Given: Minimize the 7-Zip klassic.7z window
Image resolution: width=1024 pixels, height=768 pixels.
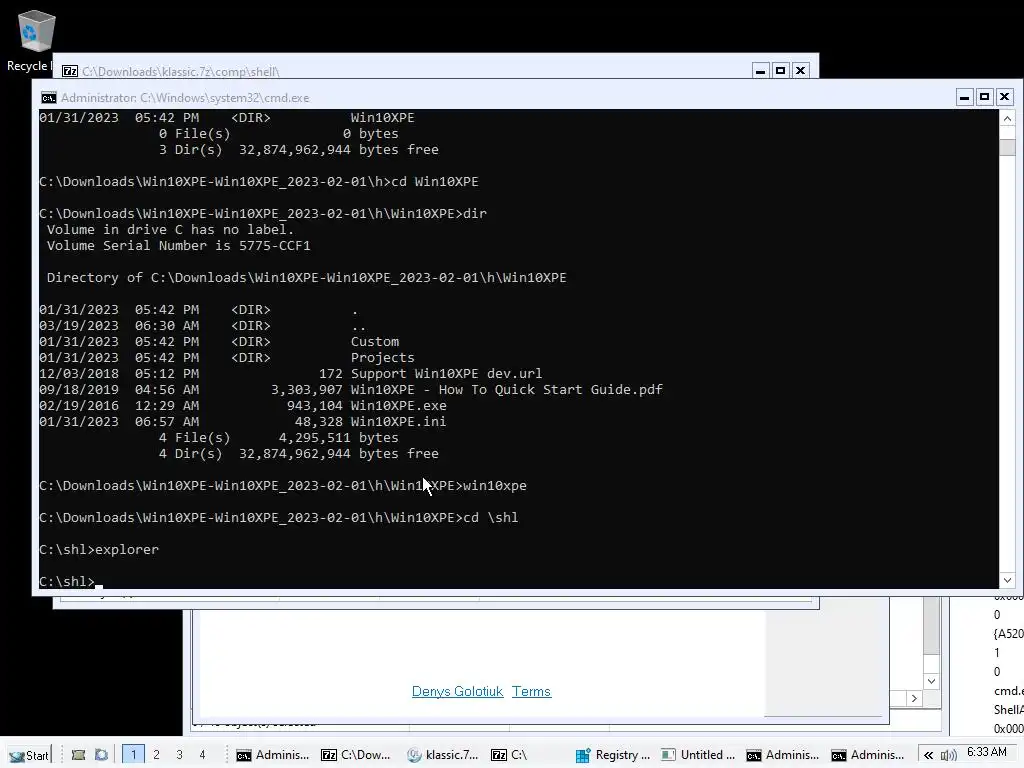Looking at the screenshot, I should [x=760, y=71].
